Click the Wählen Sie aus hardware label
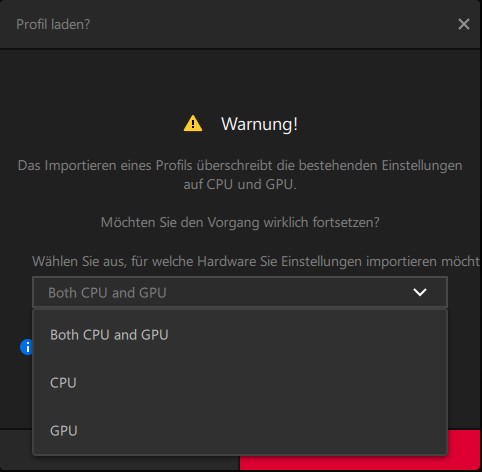Image resolution: width=482 pixels, height=472 pixels. [x=256, y=261]
